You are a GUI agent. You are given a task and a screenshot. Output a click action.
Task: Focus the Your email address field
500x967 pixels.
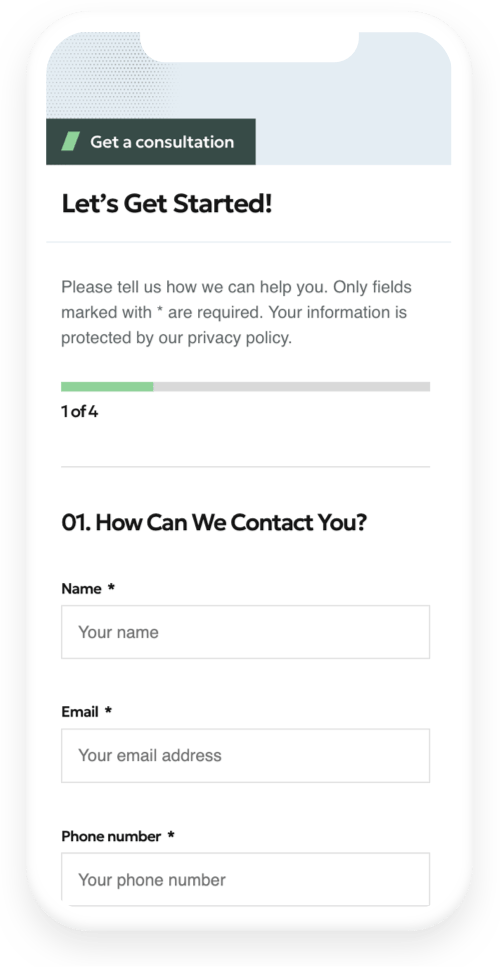coord(245,755)
